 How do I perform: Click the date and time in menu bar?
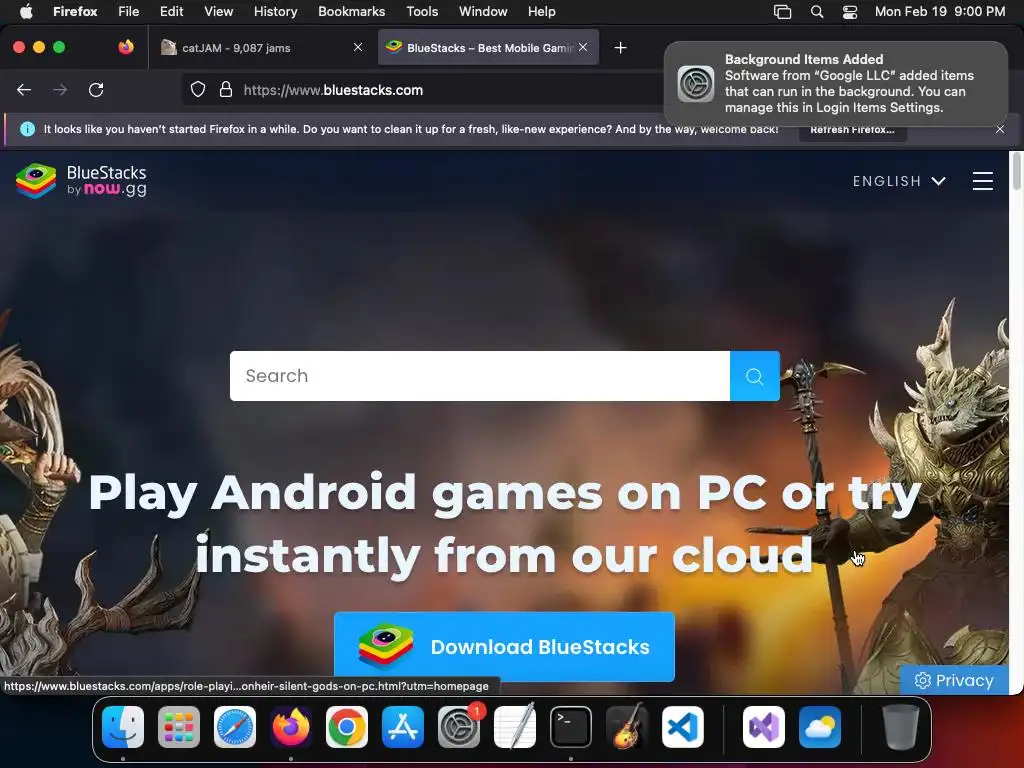click(940, 12)
